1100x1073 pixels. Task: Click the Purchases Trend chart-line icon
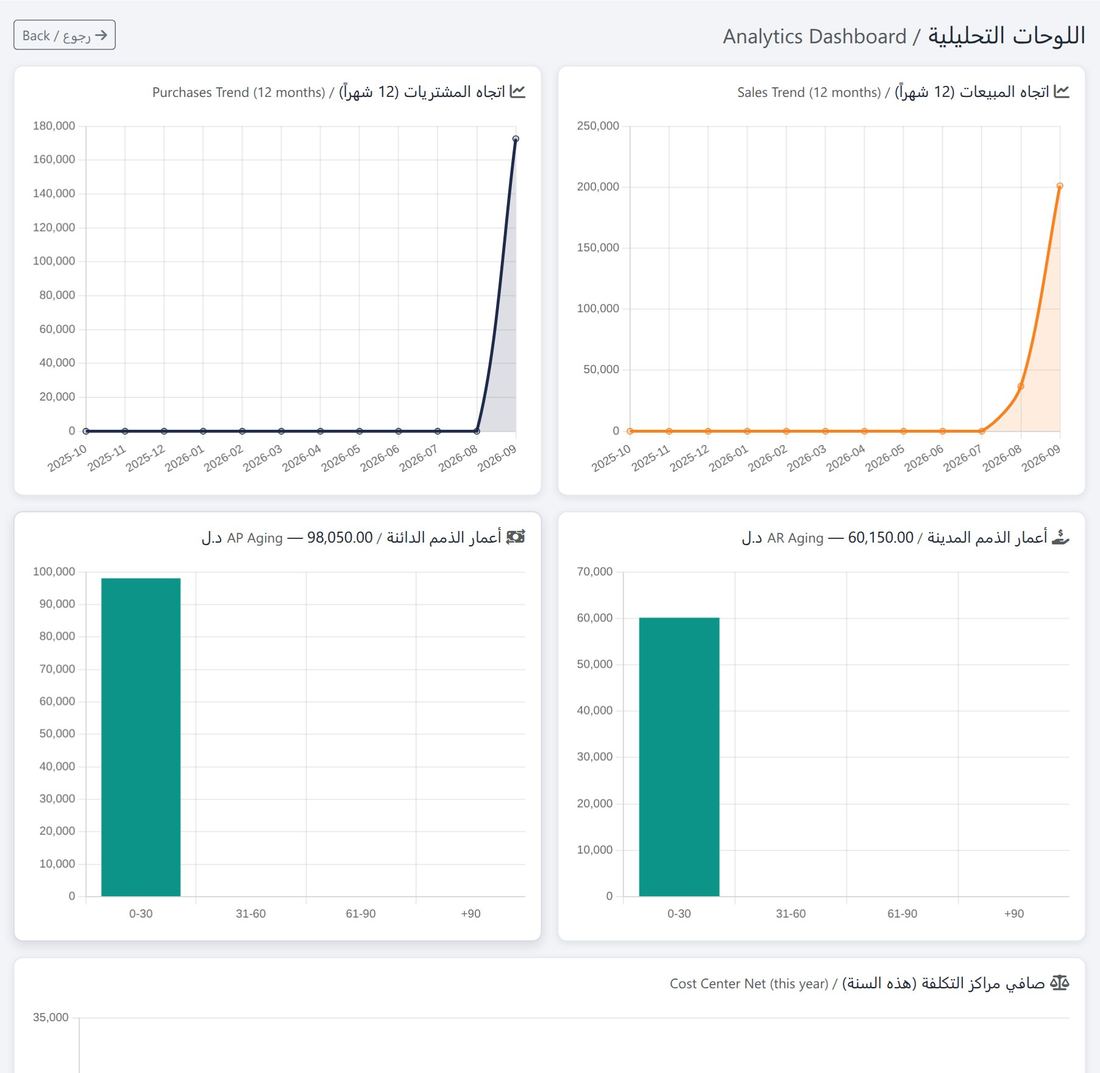point(518,92)
